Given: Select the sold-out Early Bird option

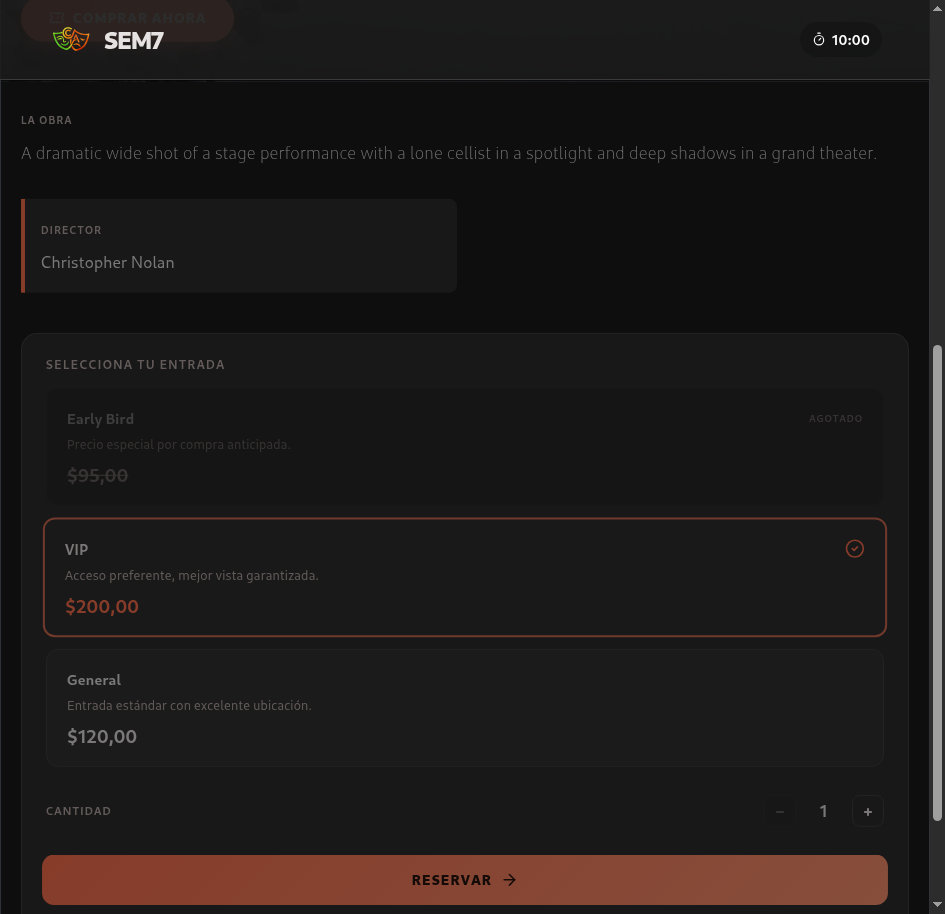Looking at the screenshot, I should coord(464,446).
